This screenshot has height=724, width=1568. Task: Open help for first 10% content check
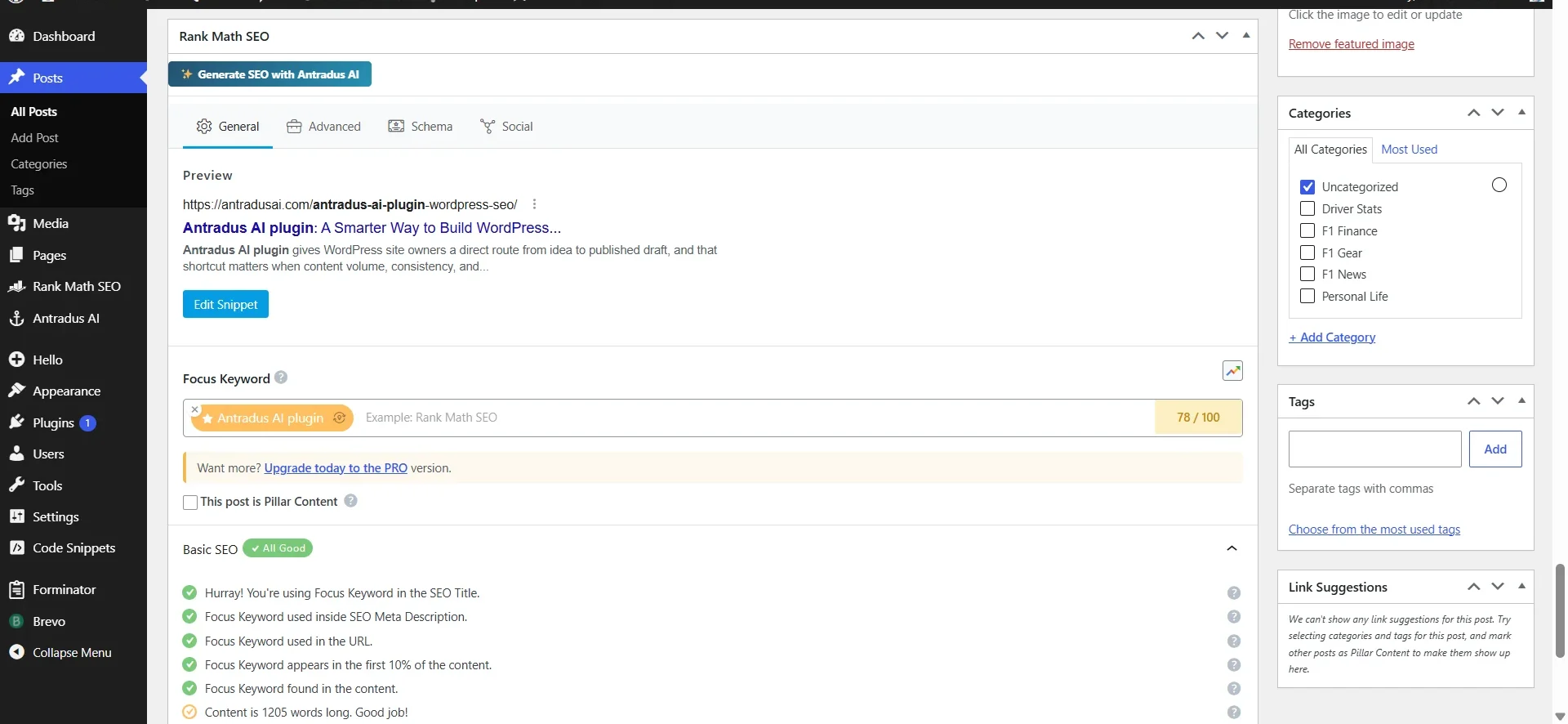point(1234,665)
